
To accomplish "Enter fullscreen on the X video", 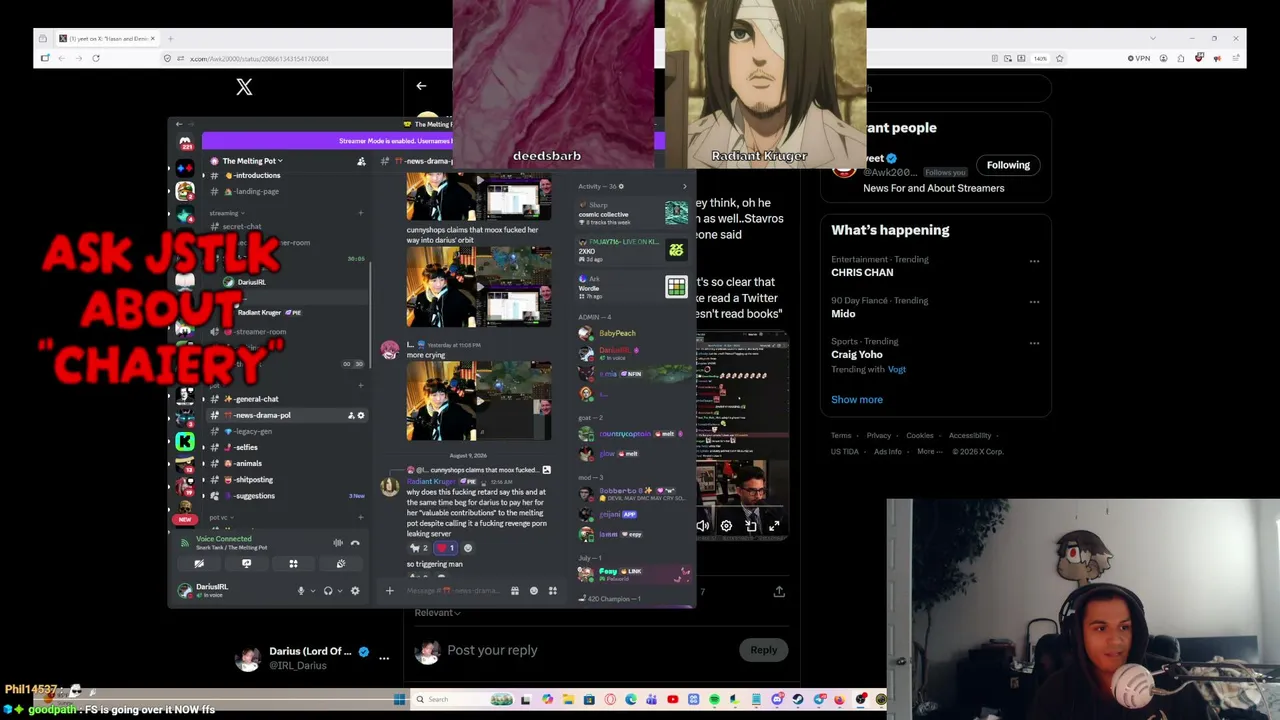I will click(x=774, y=525).
